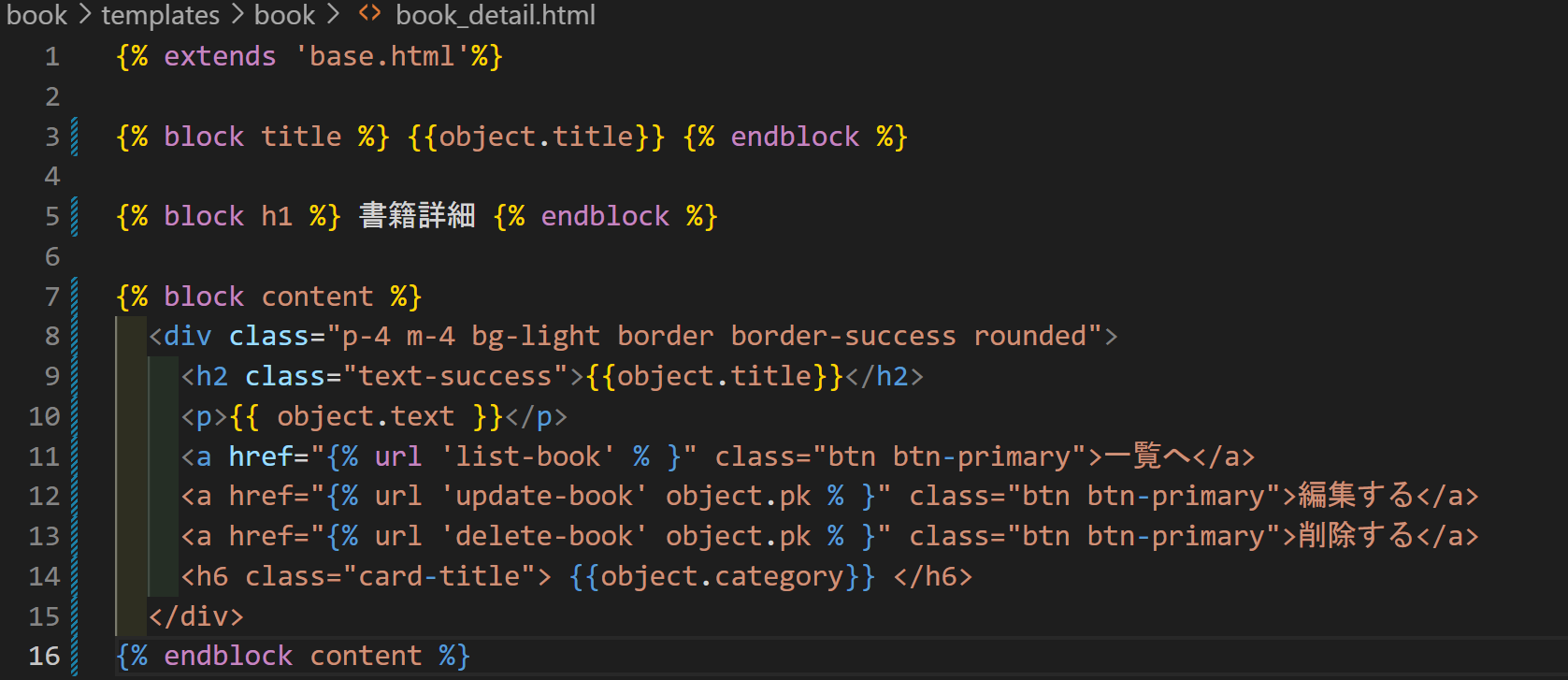Click the opening <p> tag
This screenshot has width=1568, height=680.
[204, 417]
